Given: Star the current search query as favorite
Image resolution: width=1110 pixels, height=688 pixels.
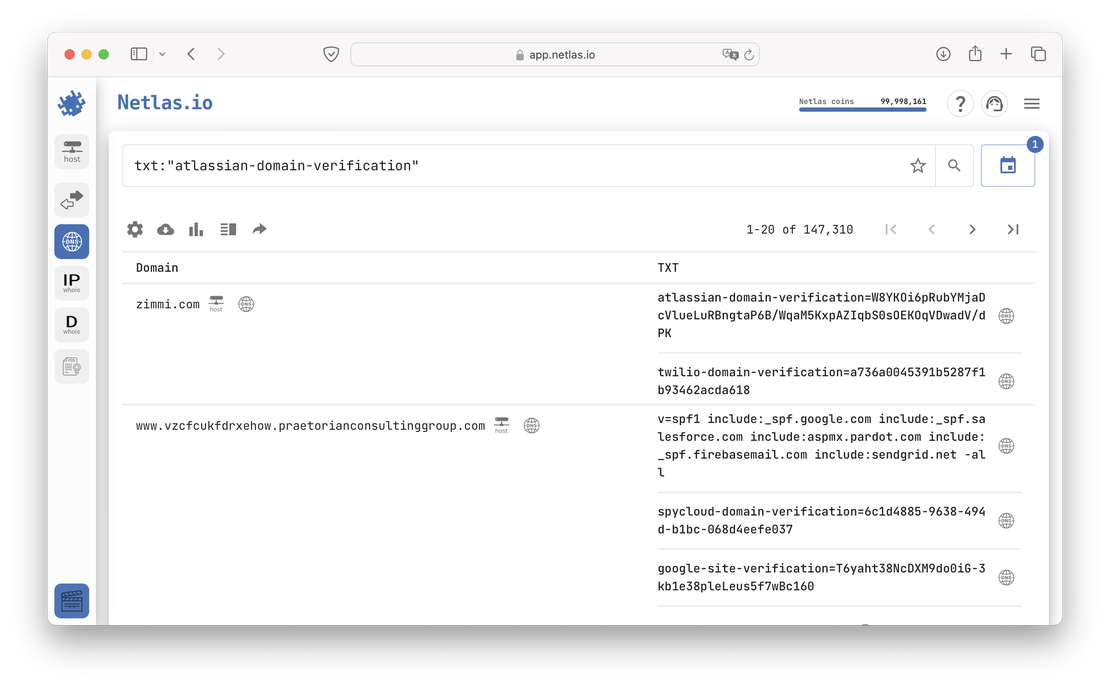Looking at the screenshot, I should click(917, 166).
